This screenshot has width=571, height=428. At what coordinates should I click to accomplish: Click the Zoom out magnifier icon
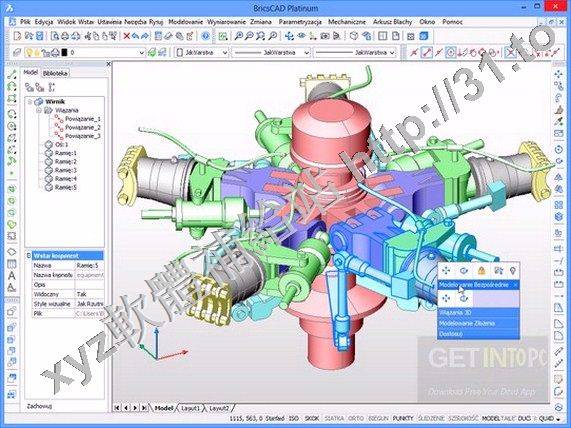[249, 36]
